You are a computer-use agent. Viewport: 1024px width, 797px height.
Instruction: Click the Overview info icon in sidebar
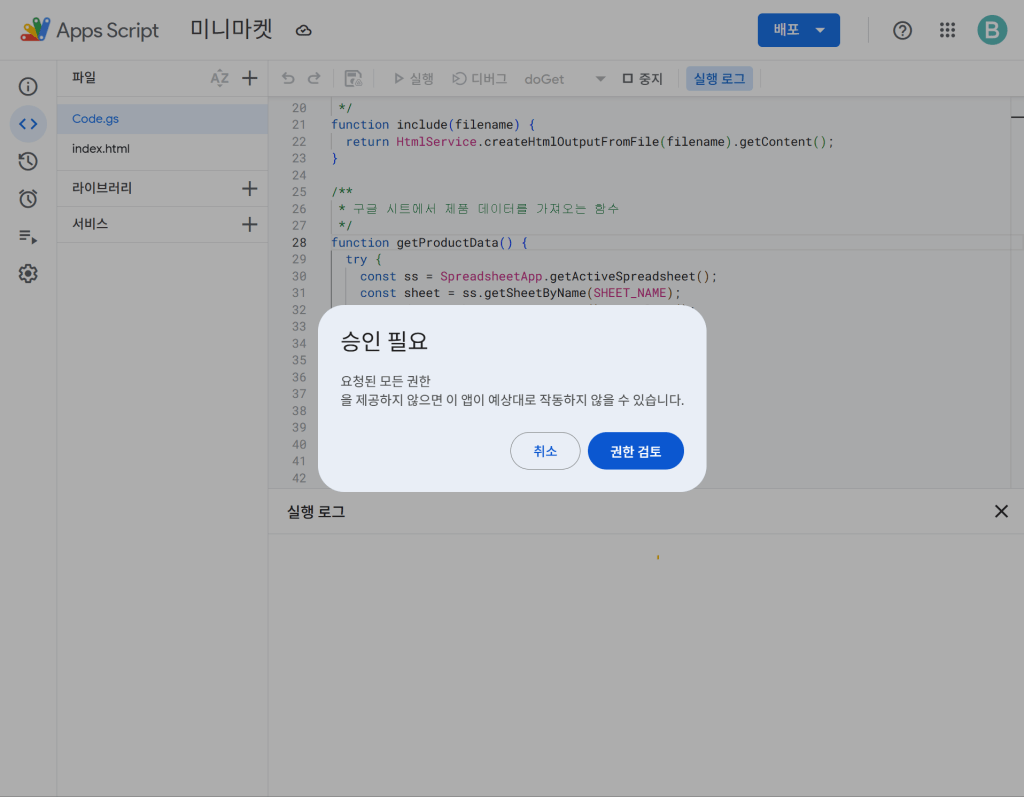tap(28, 87)
